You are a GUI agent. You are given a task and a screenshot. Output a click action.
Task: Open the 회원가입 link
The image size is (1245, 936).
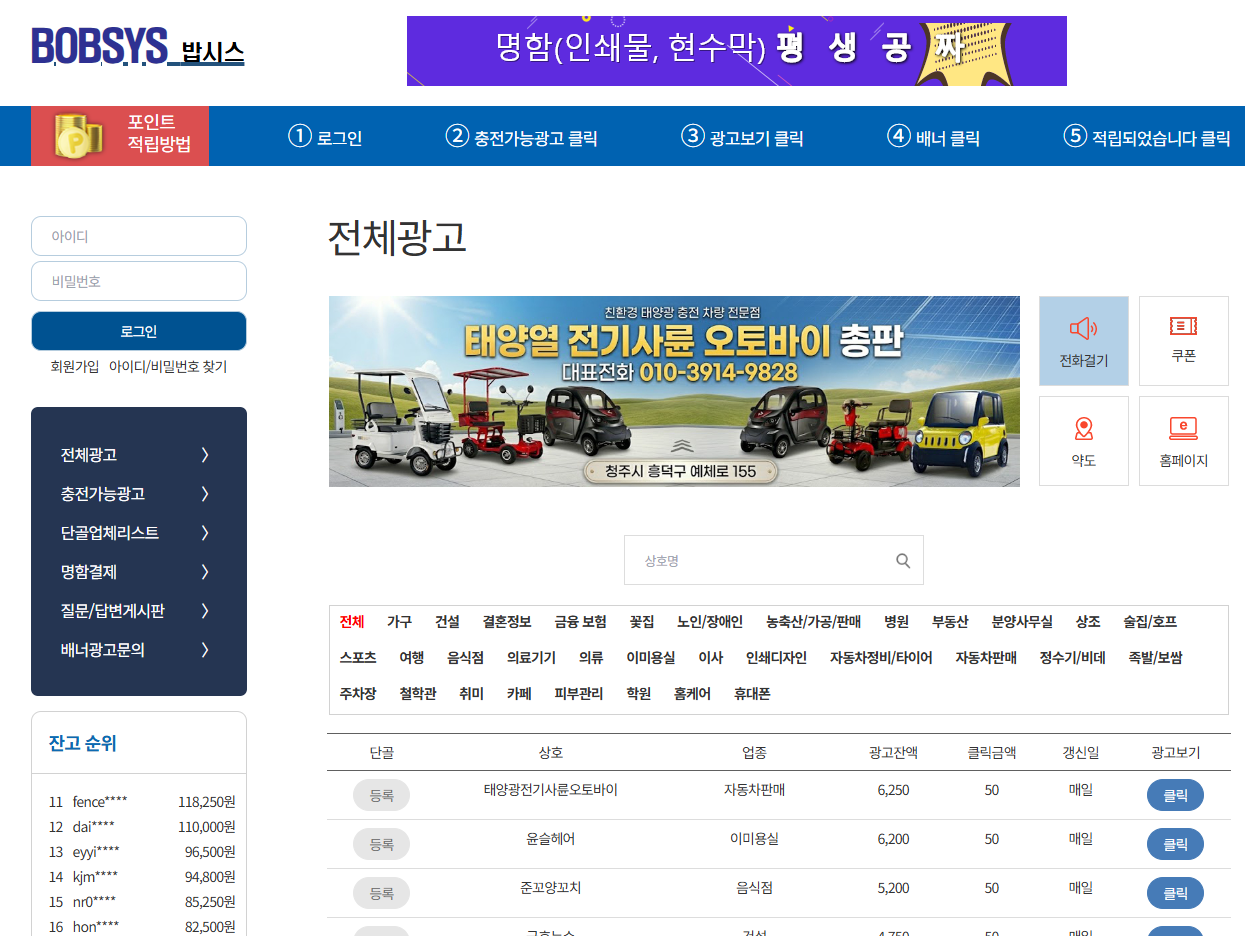tap(75, 367)
